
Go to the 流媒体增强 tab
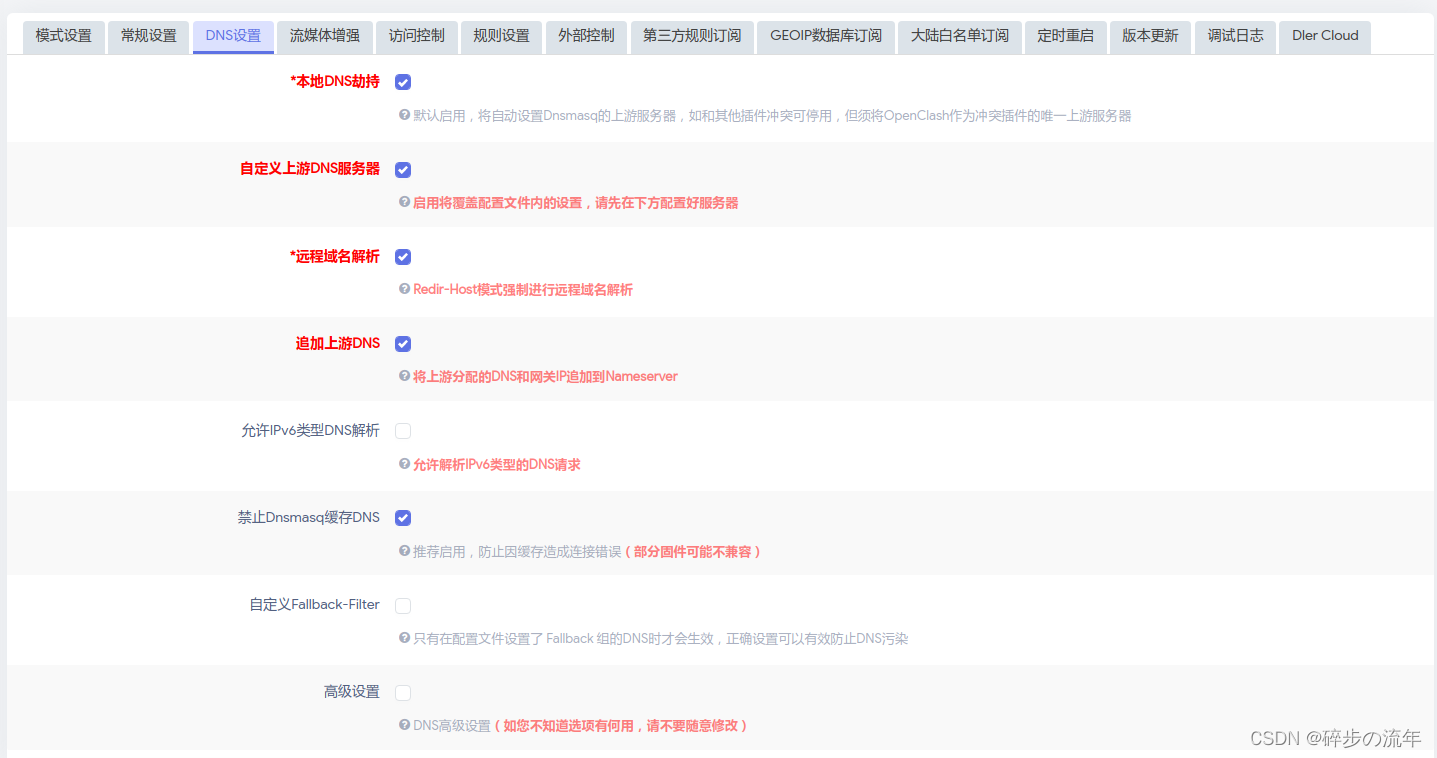325,36
